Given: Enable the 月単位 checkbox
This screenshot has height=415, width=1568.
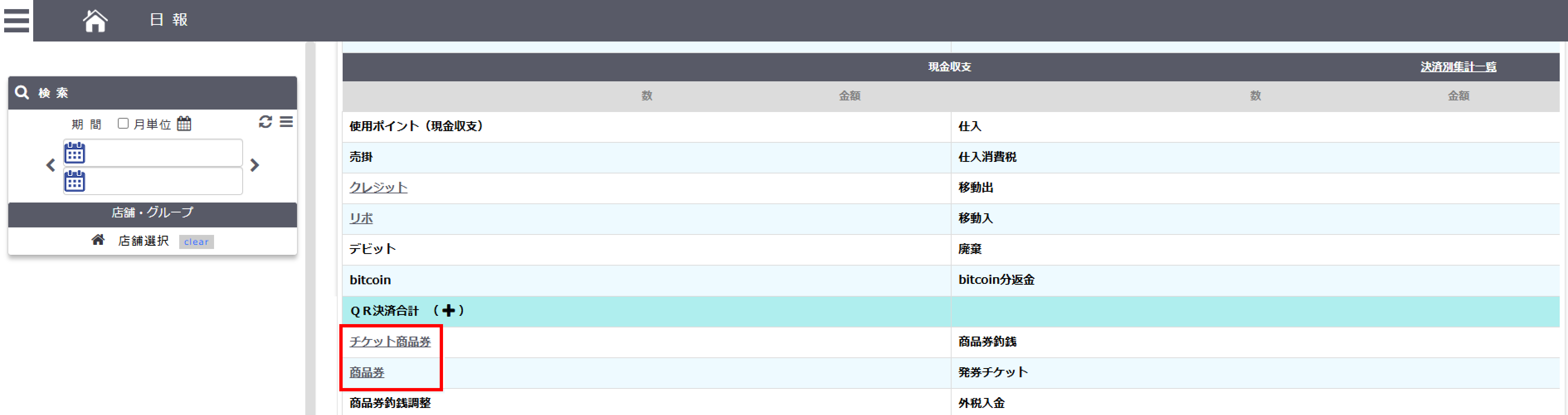Looking at the screenshot, I should tap(123, 124).
